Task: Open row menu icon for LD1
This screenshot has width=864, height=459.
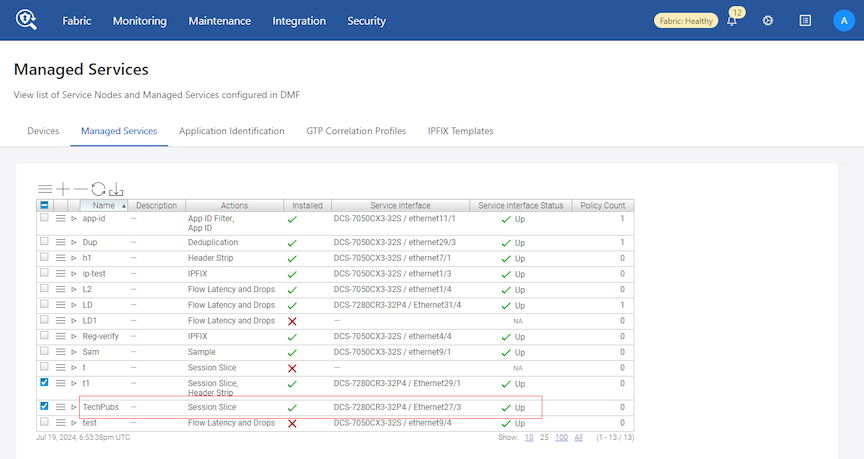Action: [61, 321]
